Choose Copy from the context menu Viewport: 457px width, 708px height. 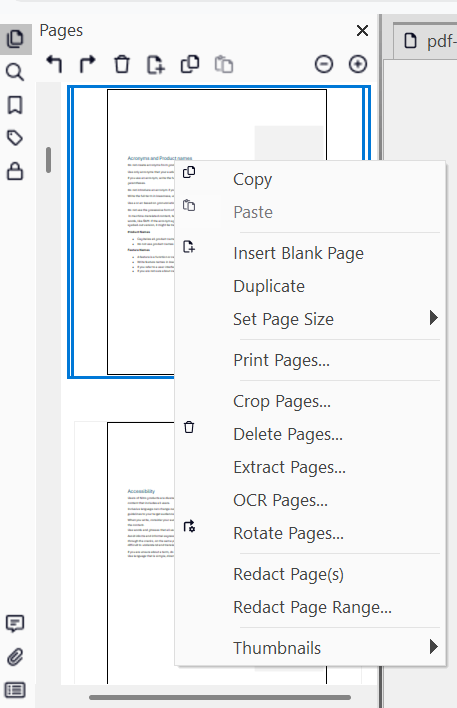[x=310, y=179]
